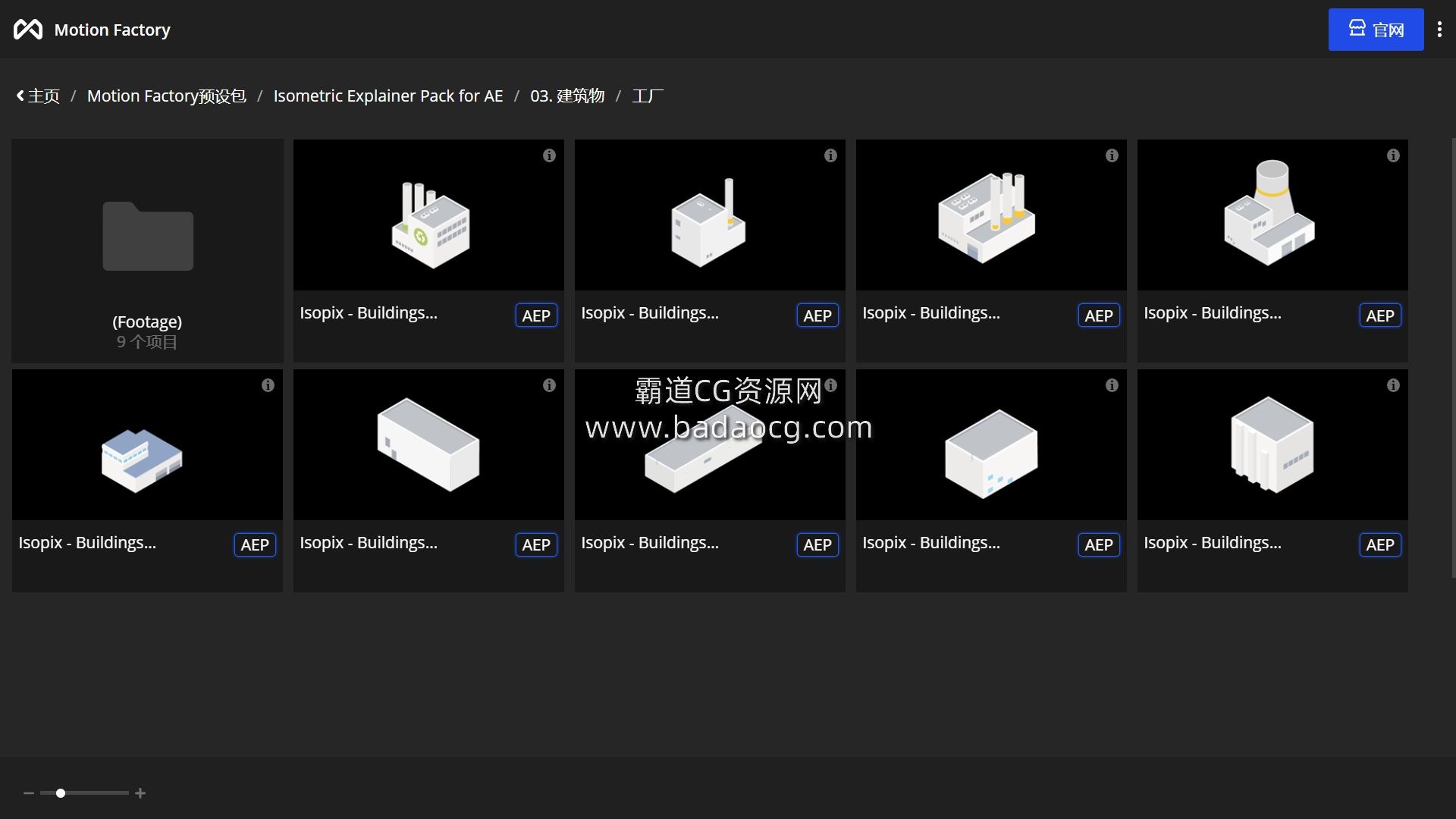
Task: Click the thumbnail size slider handle
Action: point(61,793)
